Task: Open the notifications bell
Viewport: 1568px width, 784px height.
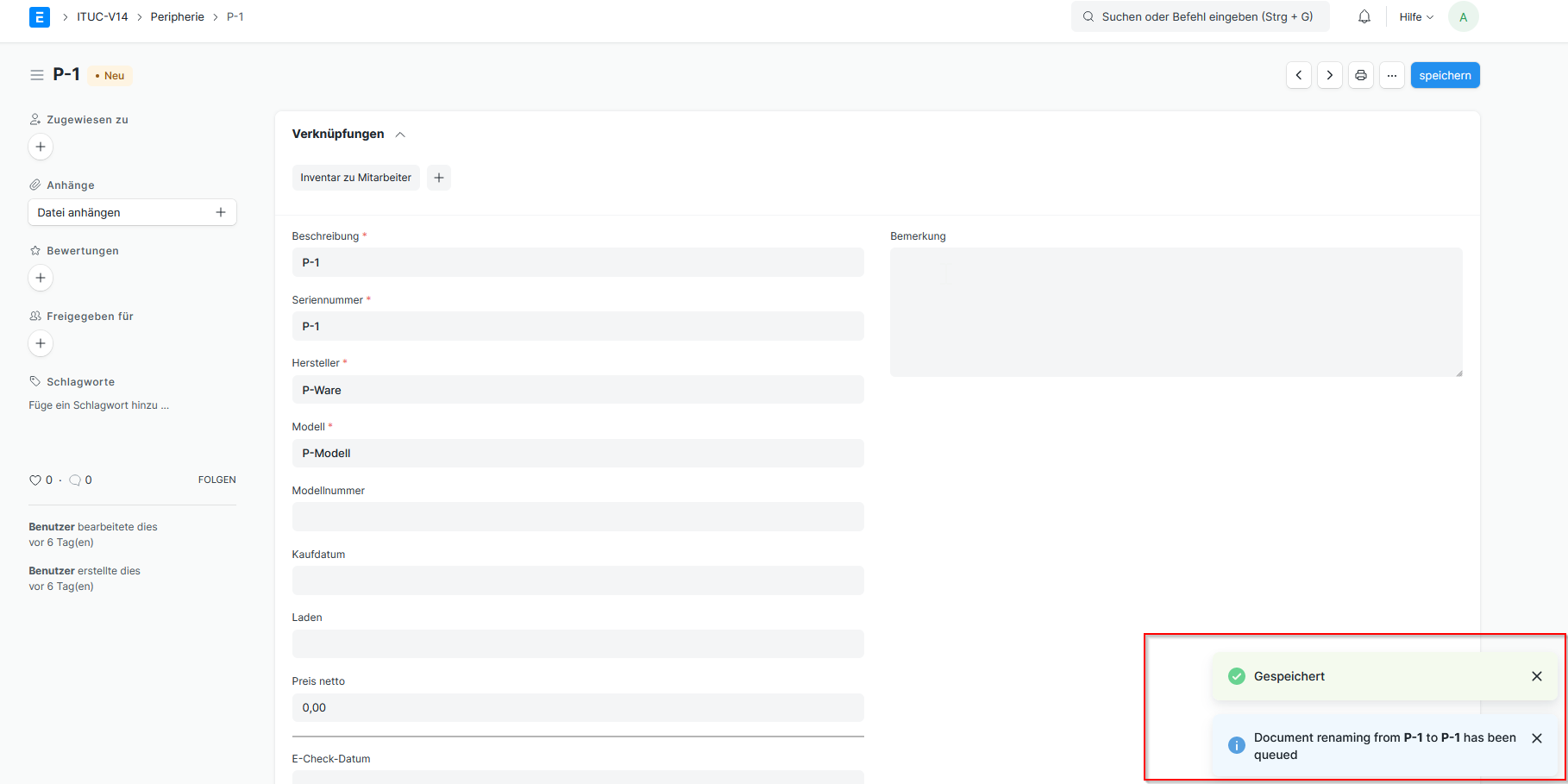Action: (1364, 16)
